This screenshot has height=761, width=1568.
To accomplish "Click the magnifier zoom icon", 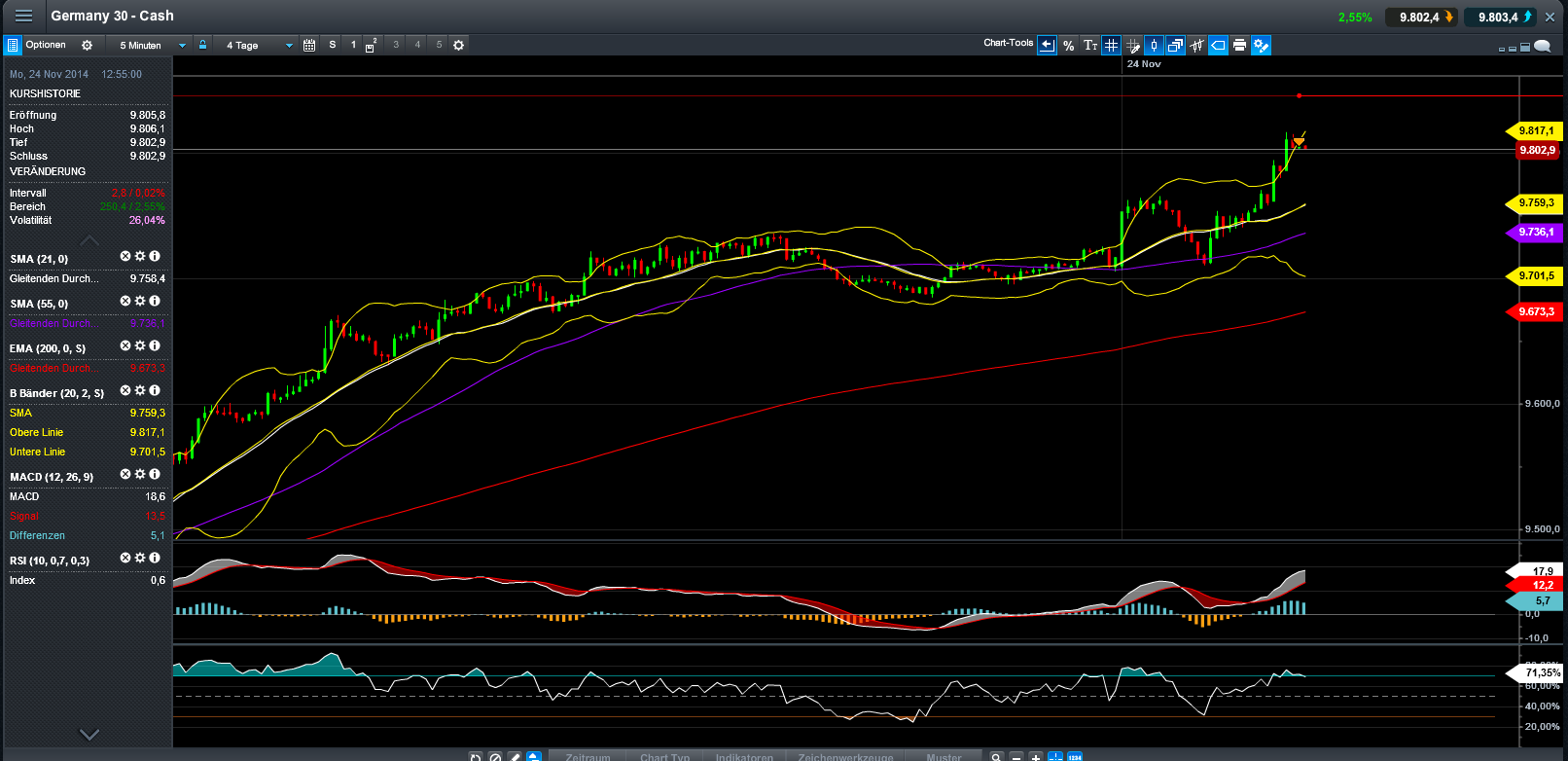I will [996, 757].
